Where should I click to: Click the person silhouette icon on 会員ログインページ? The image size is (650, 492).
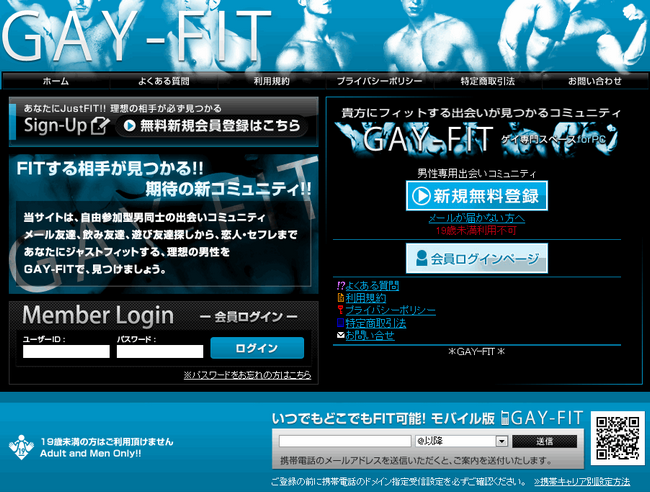coord(422,258)
